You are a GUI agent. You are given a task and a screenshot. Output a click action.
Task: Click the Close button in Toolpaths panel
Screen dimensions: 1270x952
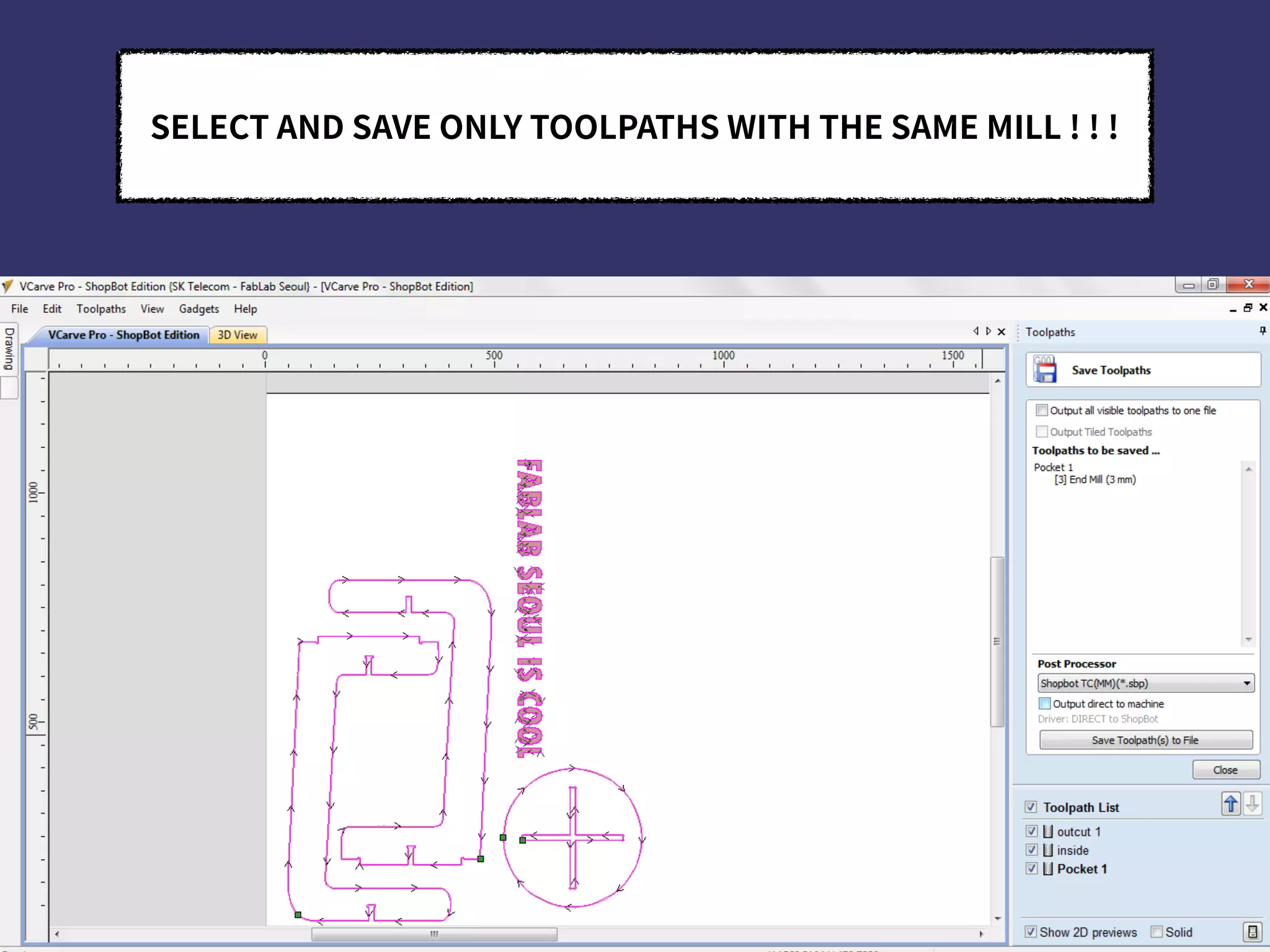coord(1225,770)
